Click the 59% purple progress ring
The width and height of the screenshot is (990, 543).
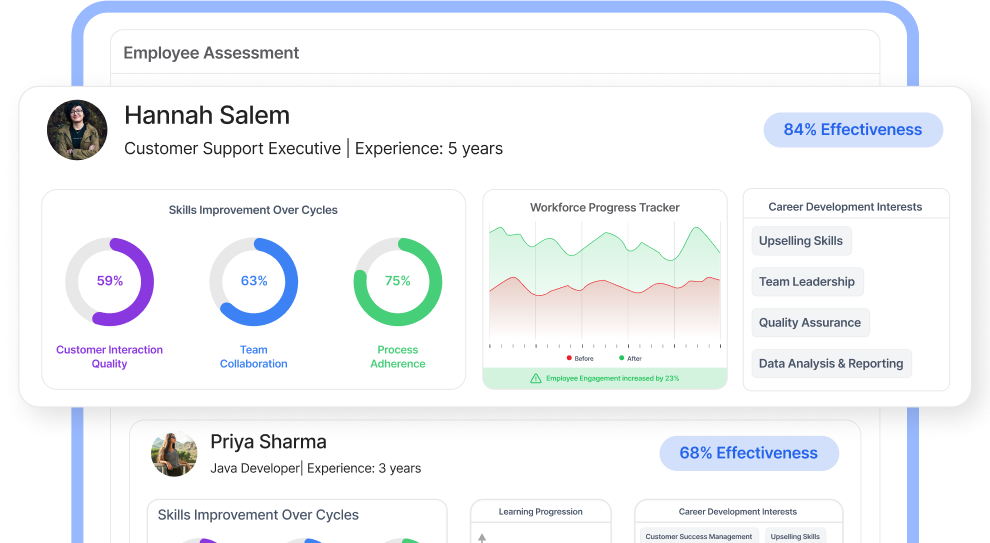click(x=109, y=282)
